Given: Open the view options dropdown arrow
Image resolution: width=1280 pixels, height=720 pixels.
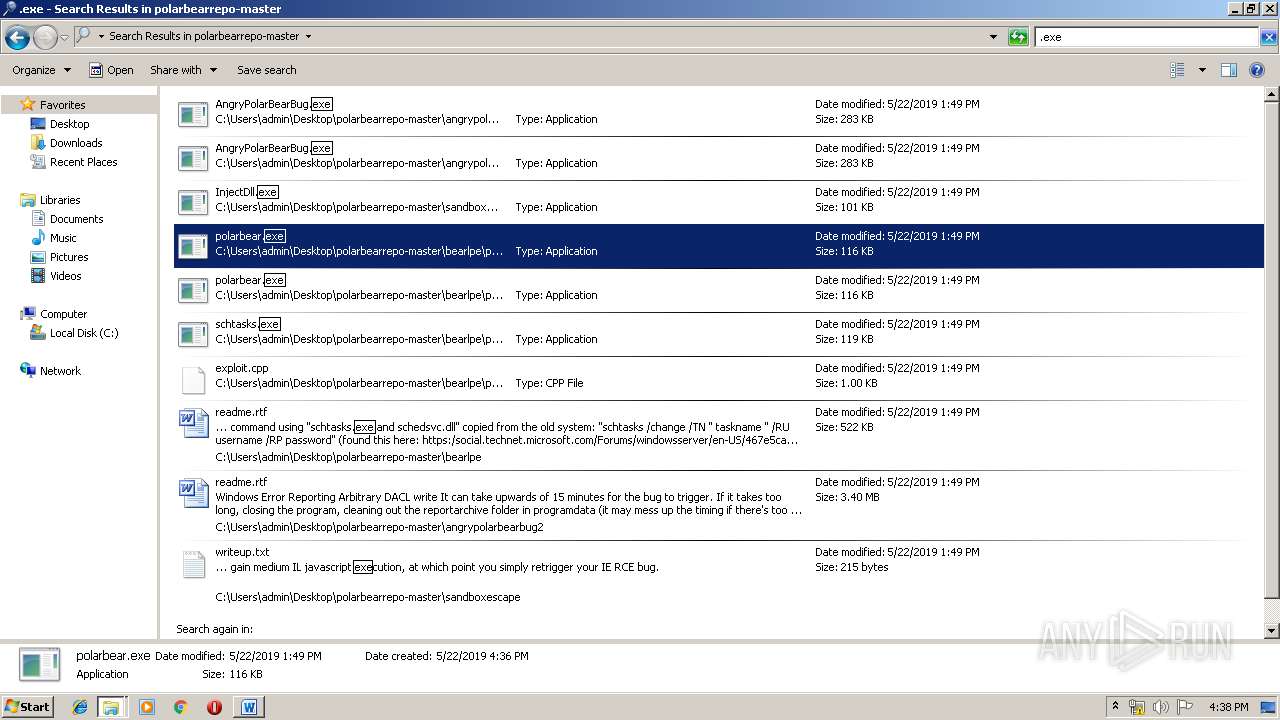Looking at the screenshot, I should click(1202, 70).
